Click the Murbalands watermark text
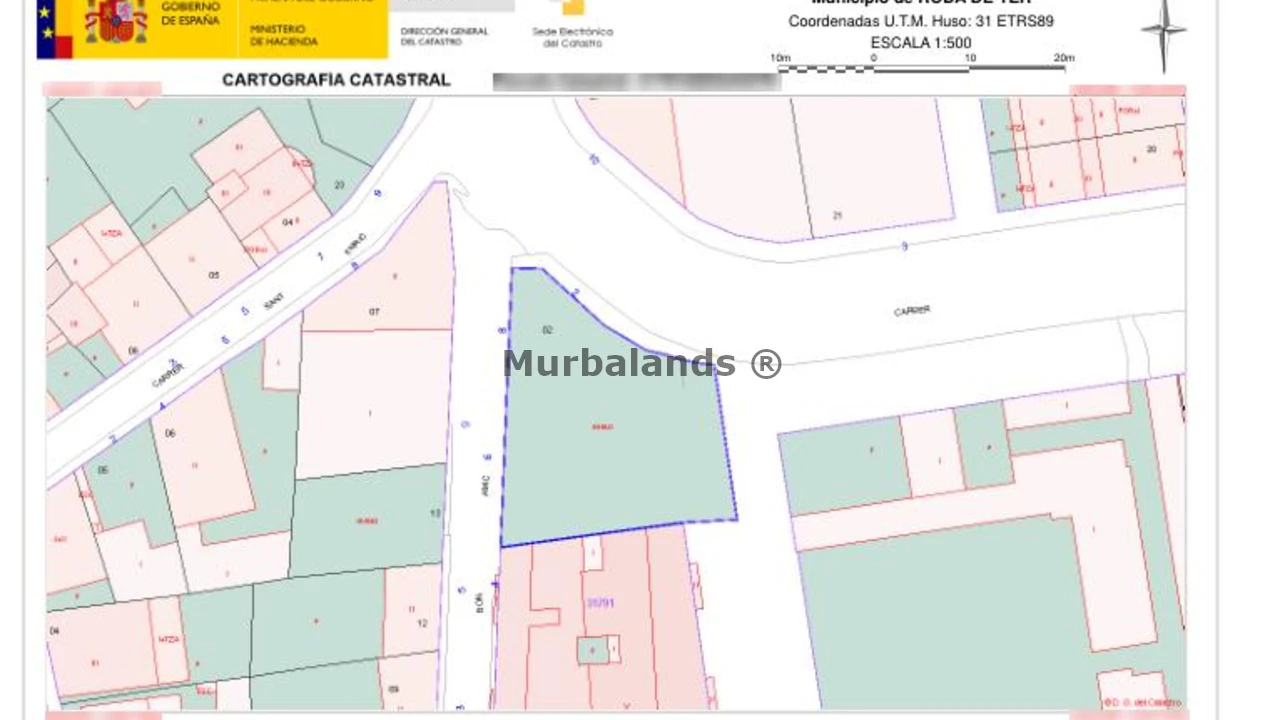Screen dimensions: 1280x720 [642, 363]
